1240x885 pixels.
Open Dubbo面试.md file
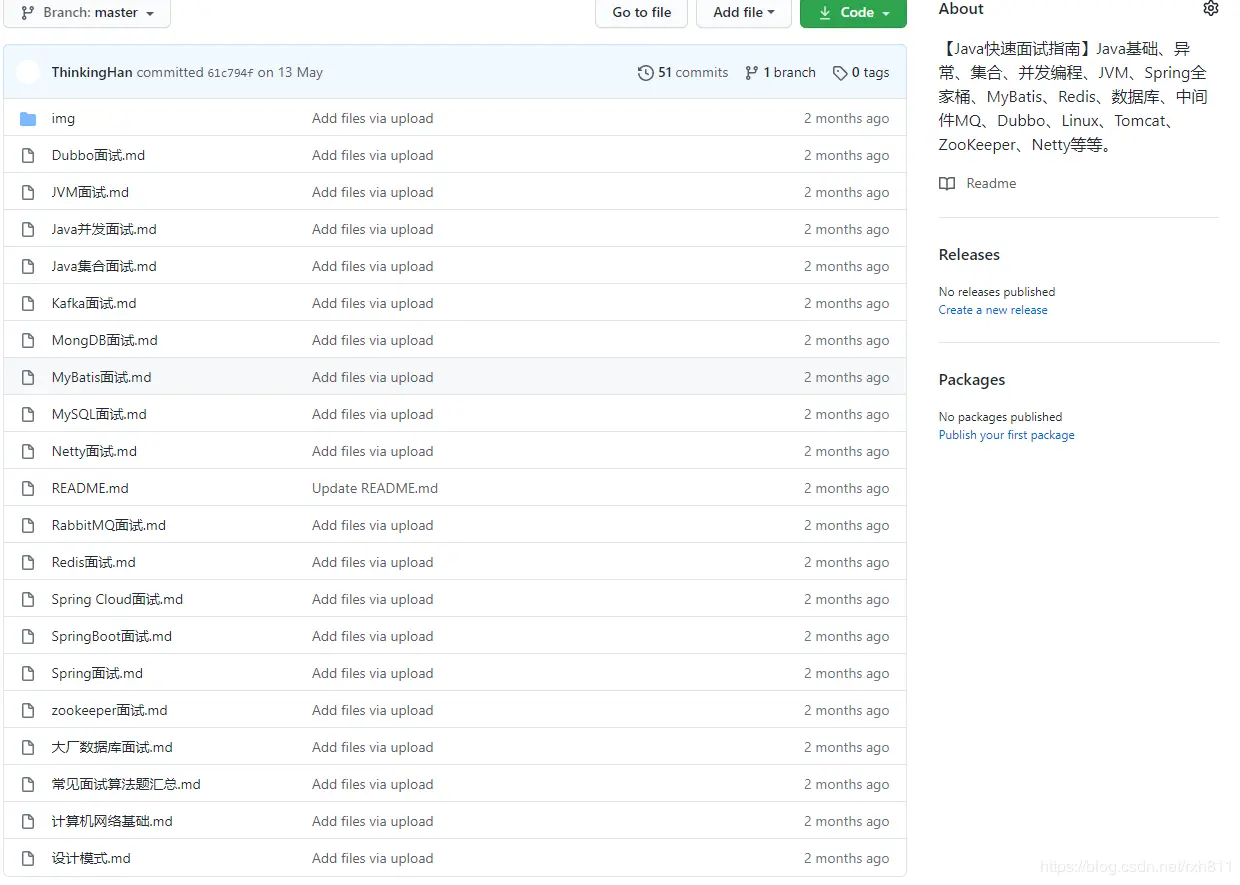point(98,155)
